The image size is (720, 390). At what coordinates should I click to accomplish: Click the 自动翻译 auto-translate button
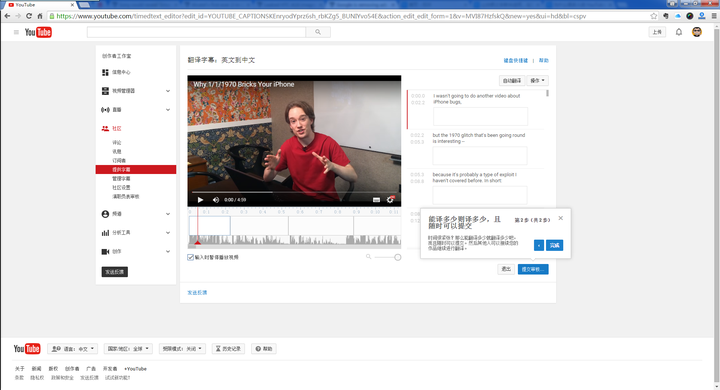(x=512, y=80)
